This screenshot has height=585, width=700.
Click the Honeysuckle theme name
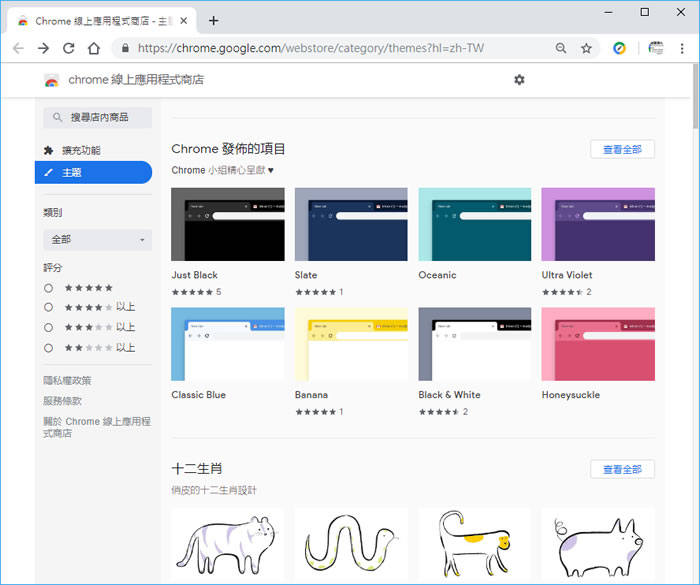pos(571,395)
